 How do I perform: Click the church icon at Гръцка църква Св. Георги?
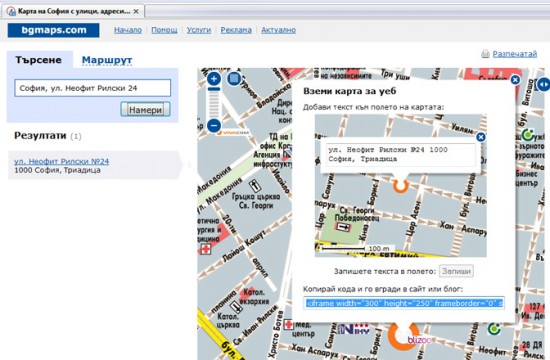tap(254, 185)
